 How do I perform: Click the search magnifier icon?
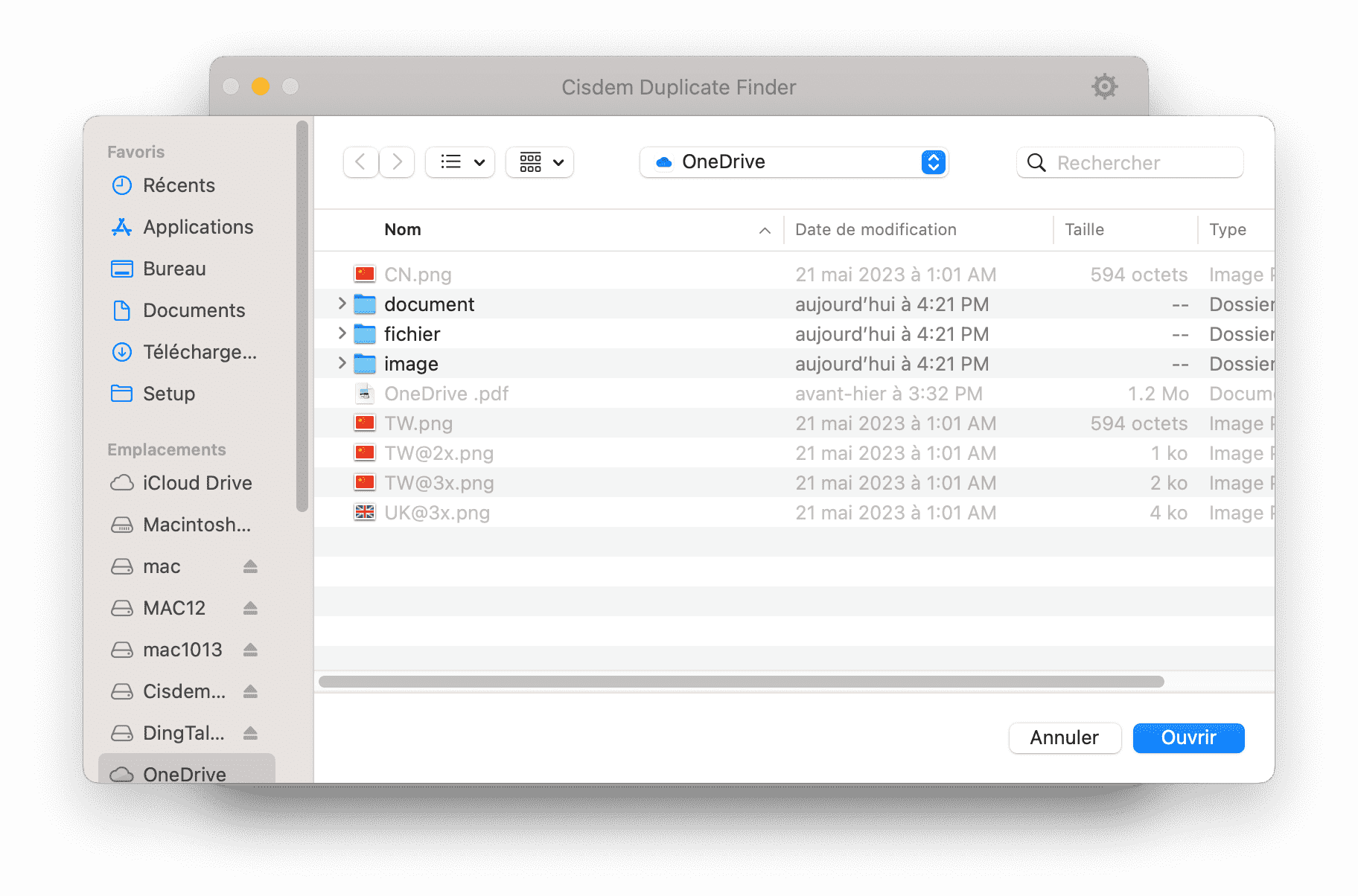tap(1036, 163)
